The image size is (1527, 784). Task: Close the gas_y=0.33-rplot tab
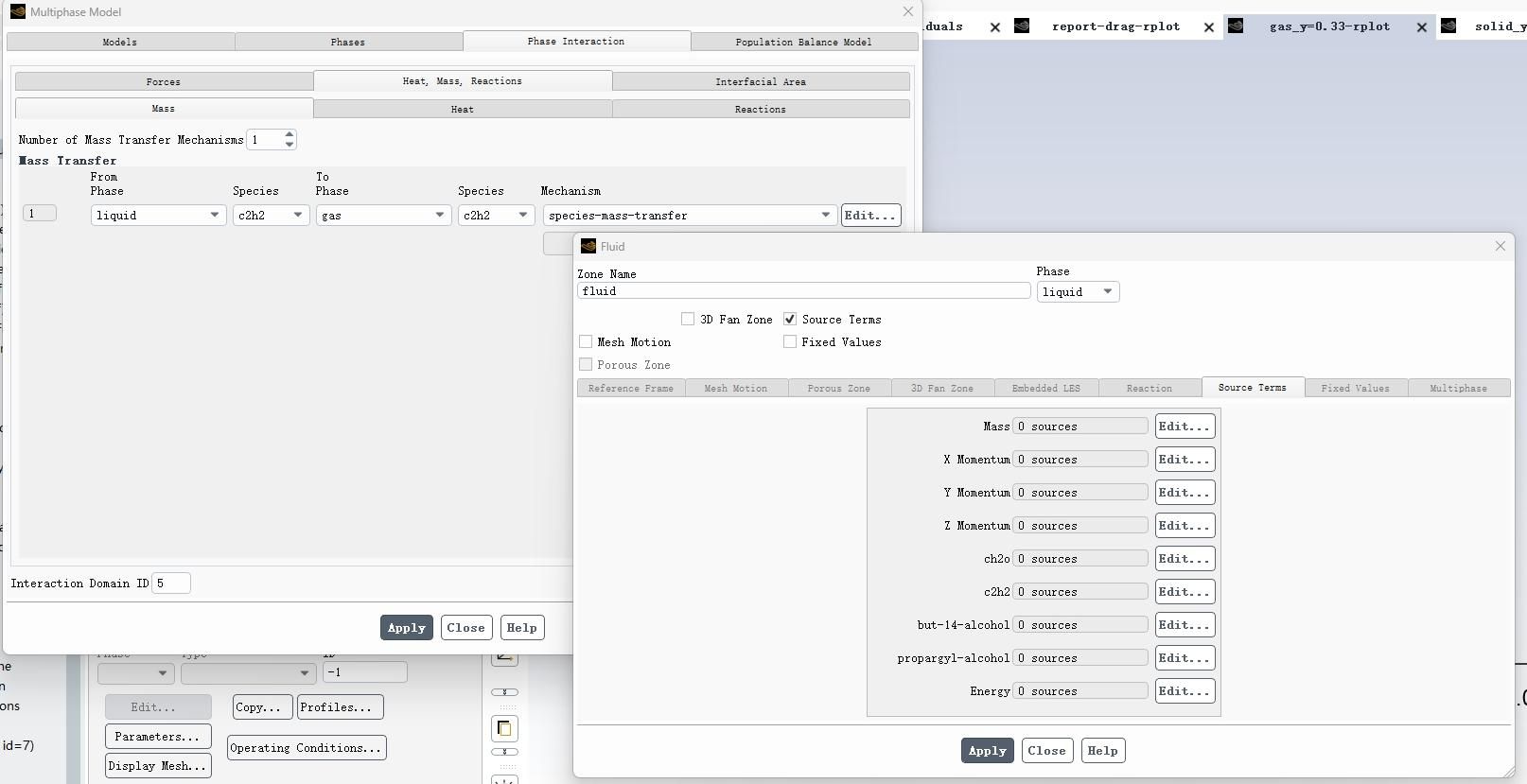[1421, 27]
